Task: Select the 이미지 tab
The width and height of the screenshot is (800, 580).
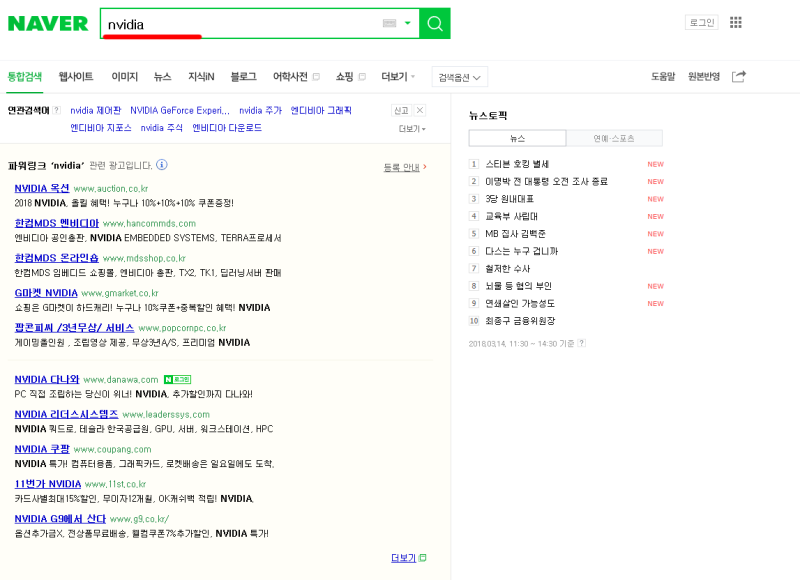Action: pos(124,77)
